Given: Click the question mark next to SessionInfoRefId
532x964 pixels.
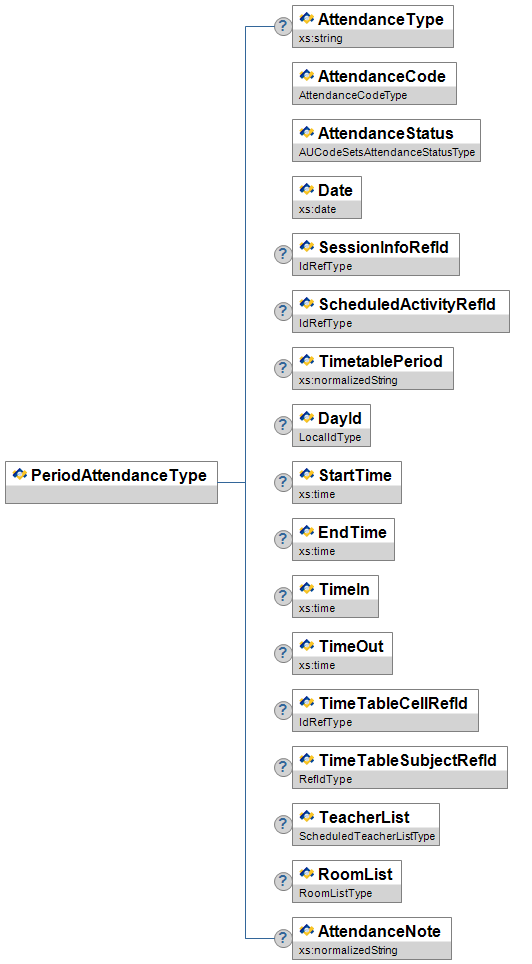Looking at the screenshot, I should point(283,255).
